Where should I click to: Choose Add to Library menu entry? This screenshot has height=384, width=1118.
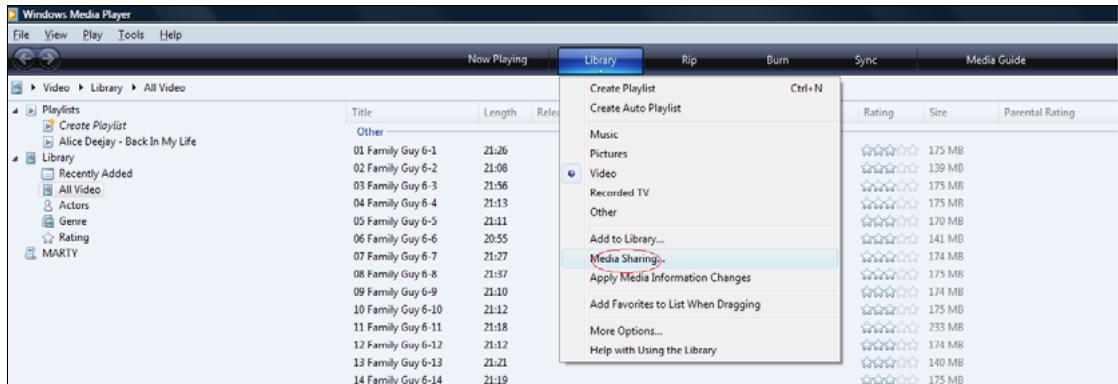[x=699, y=239]
